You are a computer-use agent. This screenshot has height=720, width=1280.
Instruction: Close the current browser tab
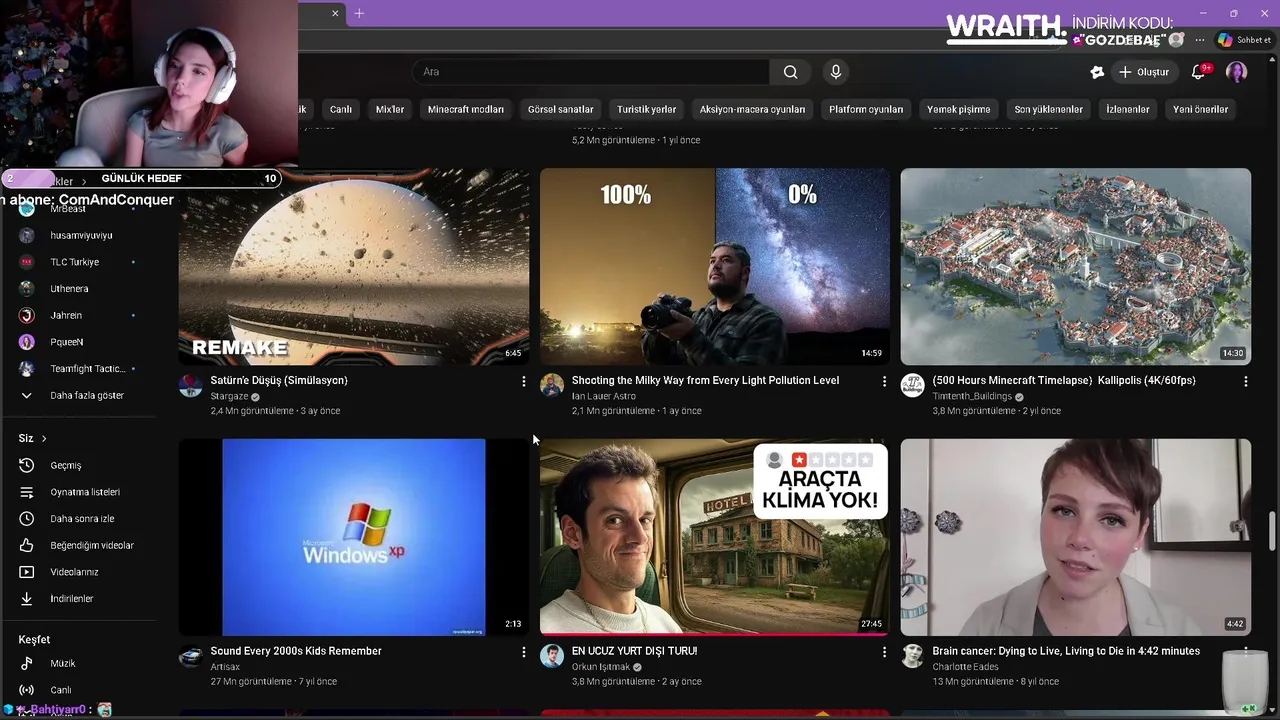pos(335,13)
